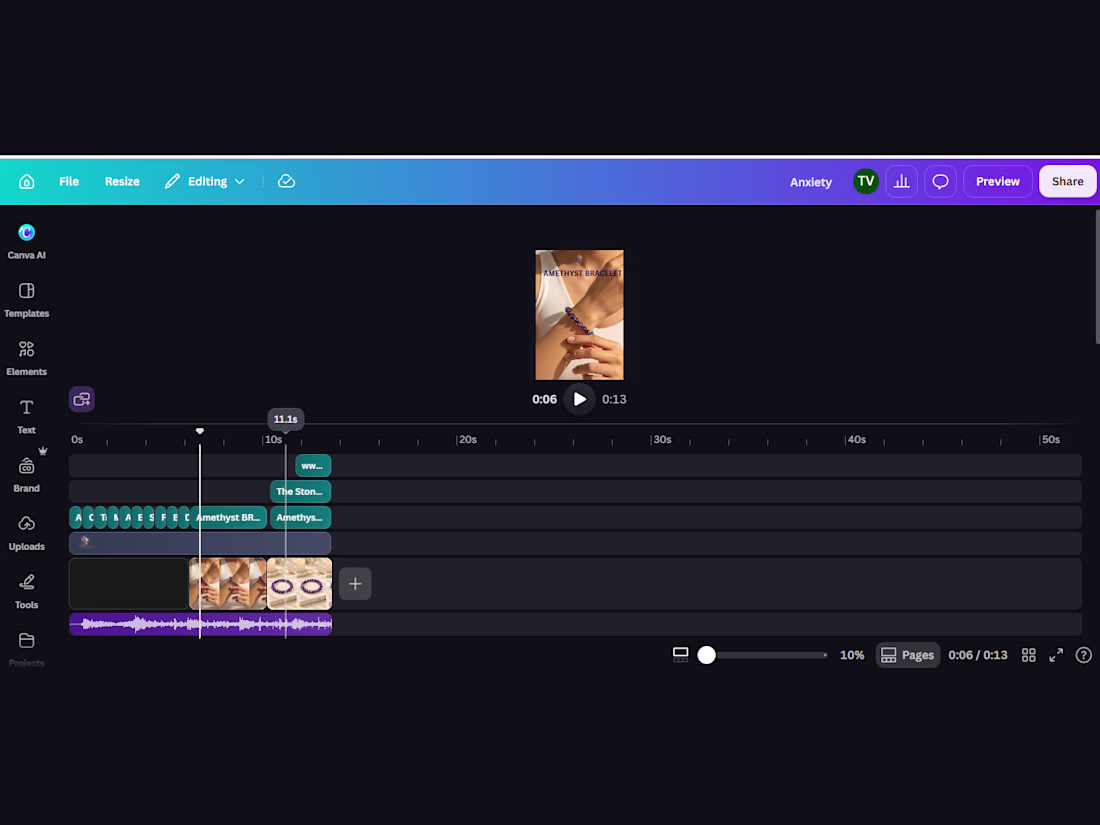The height and width of the screenshot is (825, 1100).
Task: Switch to grid view
Action: point(1028,655)
